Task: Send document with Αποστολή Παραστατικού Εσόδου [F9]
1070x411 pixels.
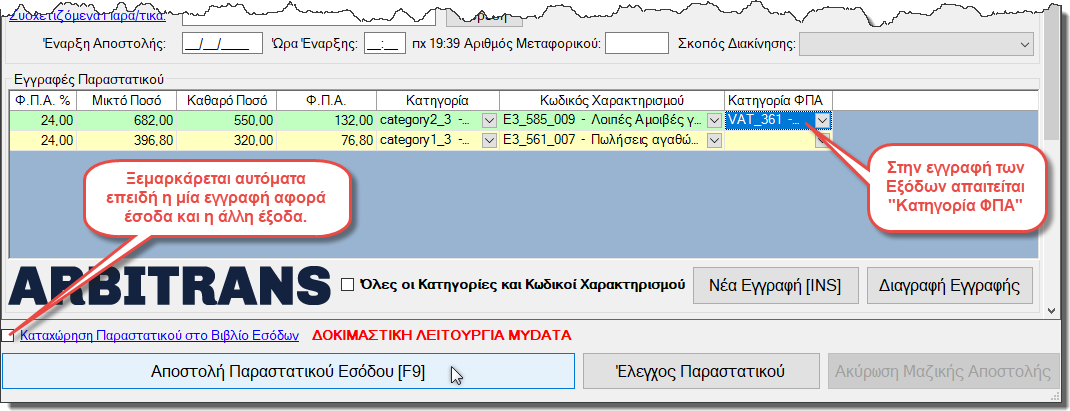Action: 288,372
